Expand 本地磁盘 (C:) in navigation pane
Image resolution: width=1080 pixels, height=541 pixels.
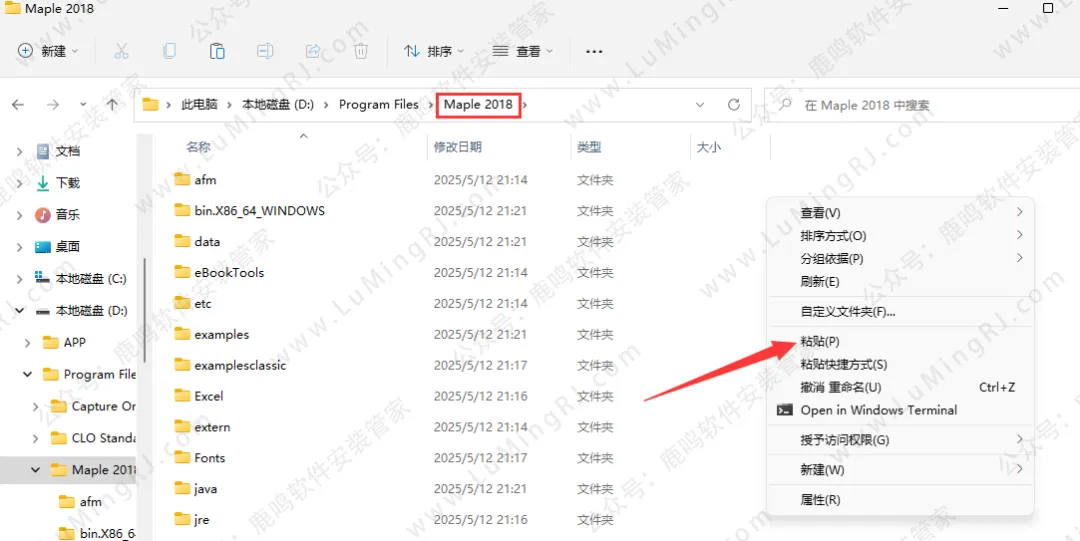point(19,278)
